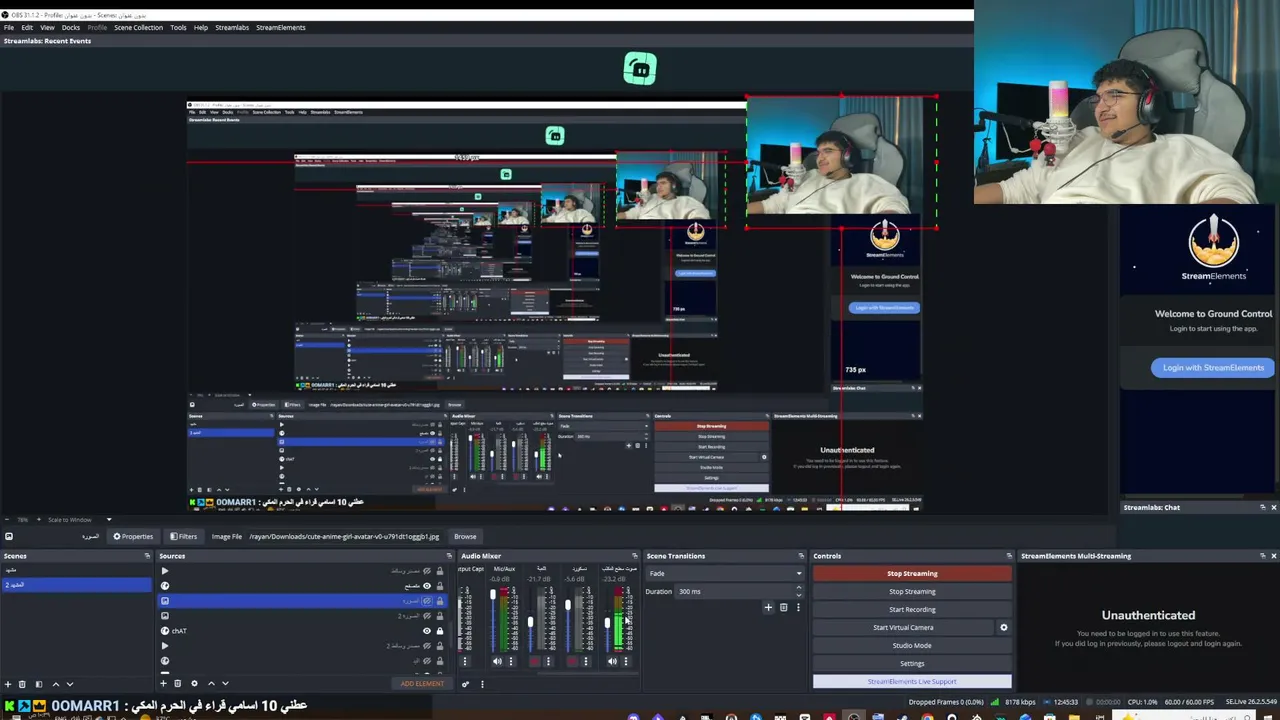Viewport: 1280px width, 720px height.
Task: Open the Docks menu
Action: tap(70, 27)
